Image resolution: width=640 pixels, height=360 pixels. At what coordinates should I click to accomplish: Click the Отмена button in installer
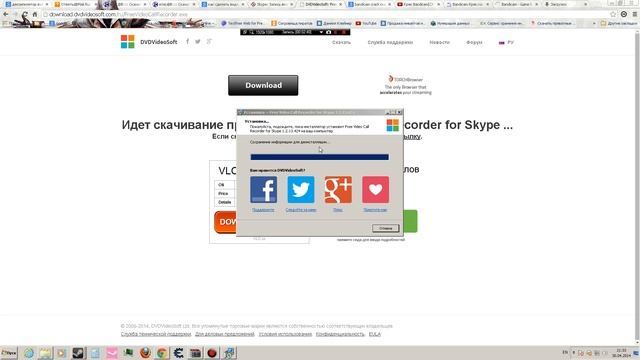click(x=385, y=228)
